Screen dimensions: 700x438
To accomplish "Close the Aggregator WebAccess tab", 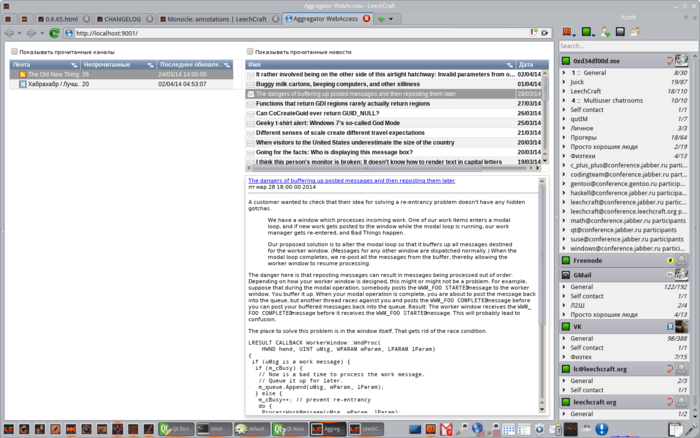I will [367, 19].
